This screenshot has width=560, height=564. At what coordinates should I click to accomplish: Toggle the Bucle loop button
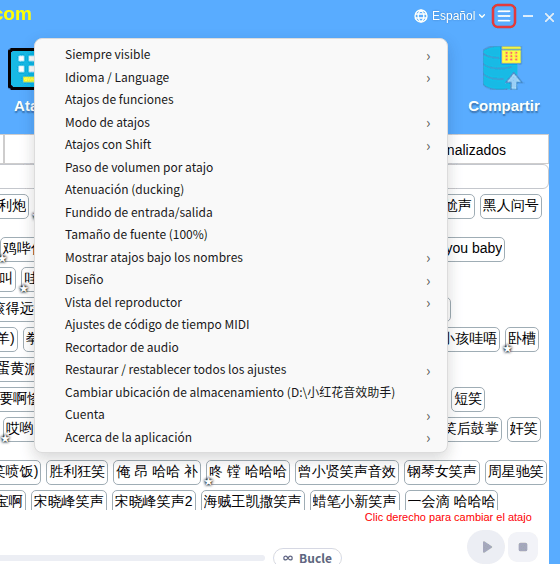[x=307, y=558]
